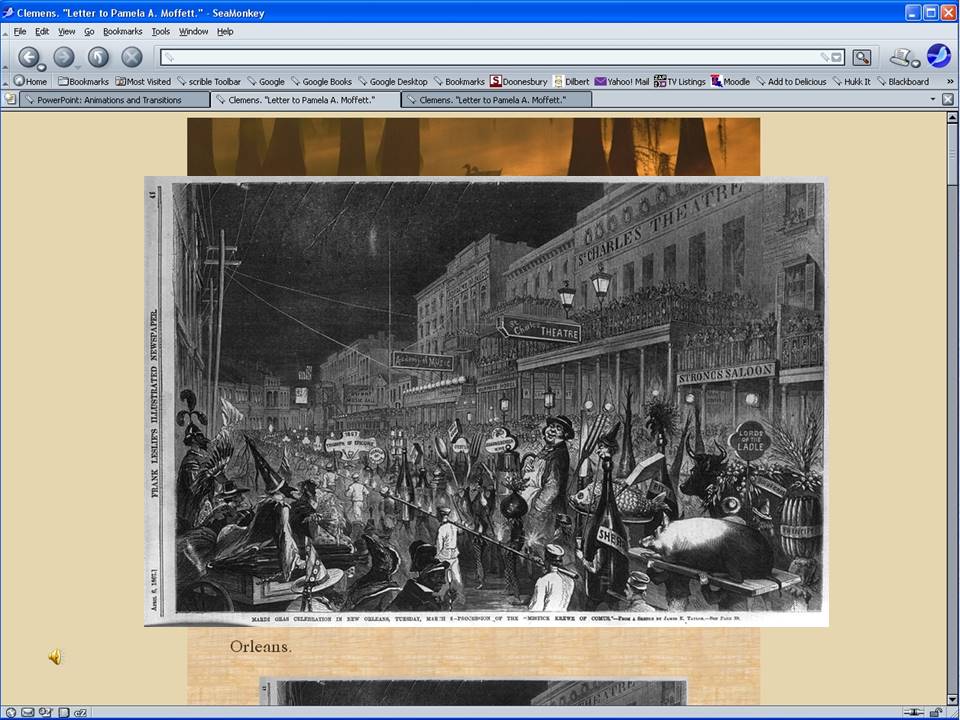Open the Doonesbury bookmark
960x720 pixels.
pos(519,81)
